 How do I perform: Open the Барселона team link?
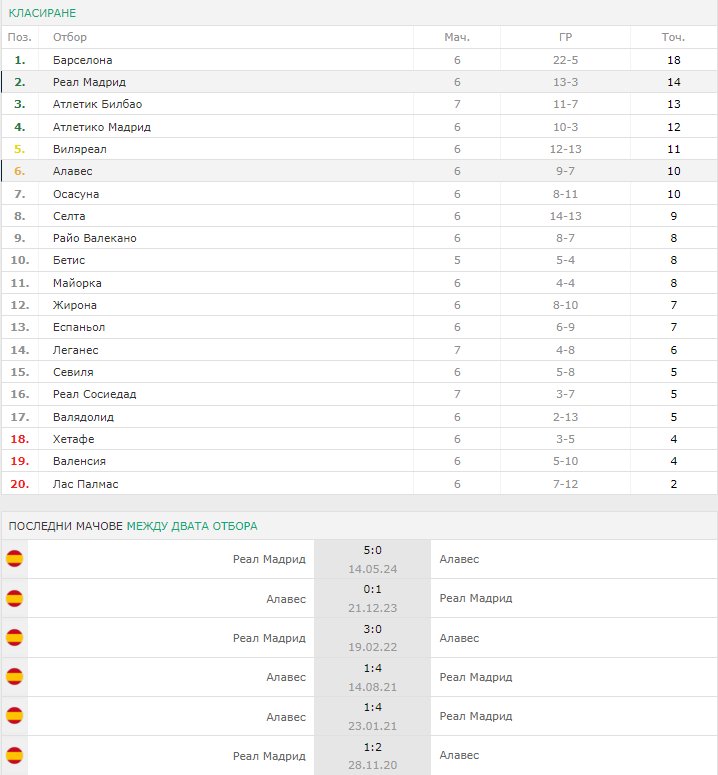pyautogui.click(x=83, y=60)
